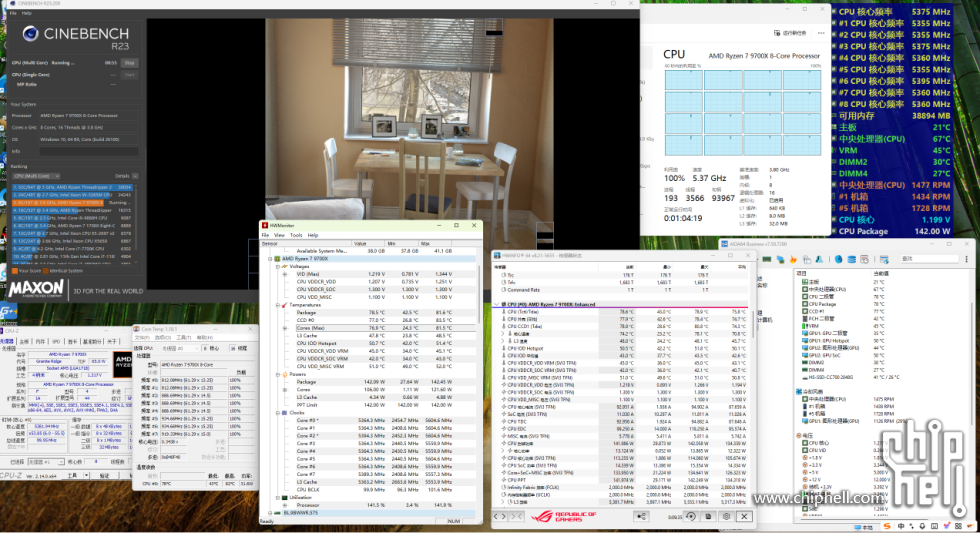Viewport: 980px width, 533px height.
Task: Select the CPU PPT row in HWiNFO
Action: point(624,480)
